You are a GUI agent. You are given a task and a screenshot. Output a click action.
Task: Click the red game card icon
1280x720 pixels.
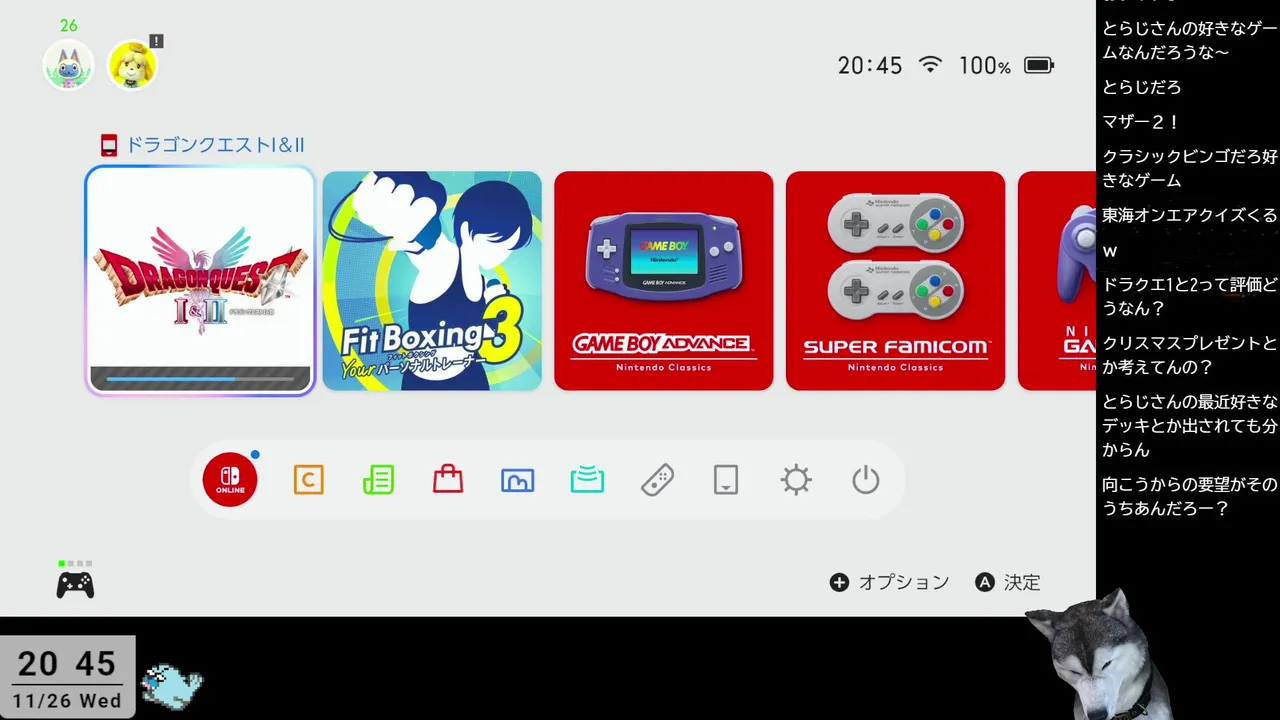[x=109, y=145]
